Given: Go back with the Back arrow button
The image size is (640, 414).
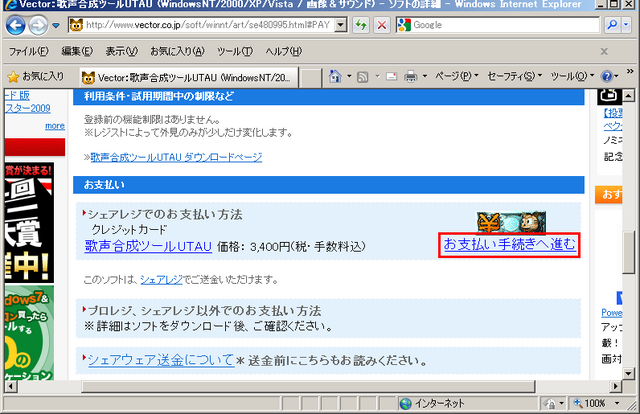Looking at the screenshot, I should (x=16, y=25).
